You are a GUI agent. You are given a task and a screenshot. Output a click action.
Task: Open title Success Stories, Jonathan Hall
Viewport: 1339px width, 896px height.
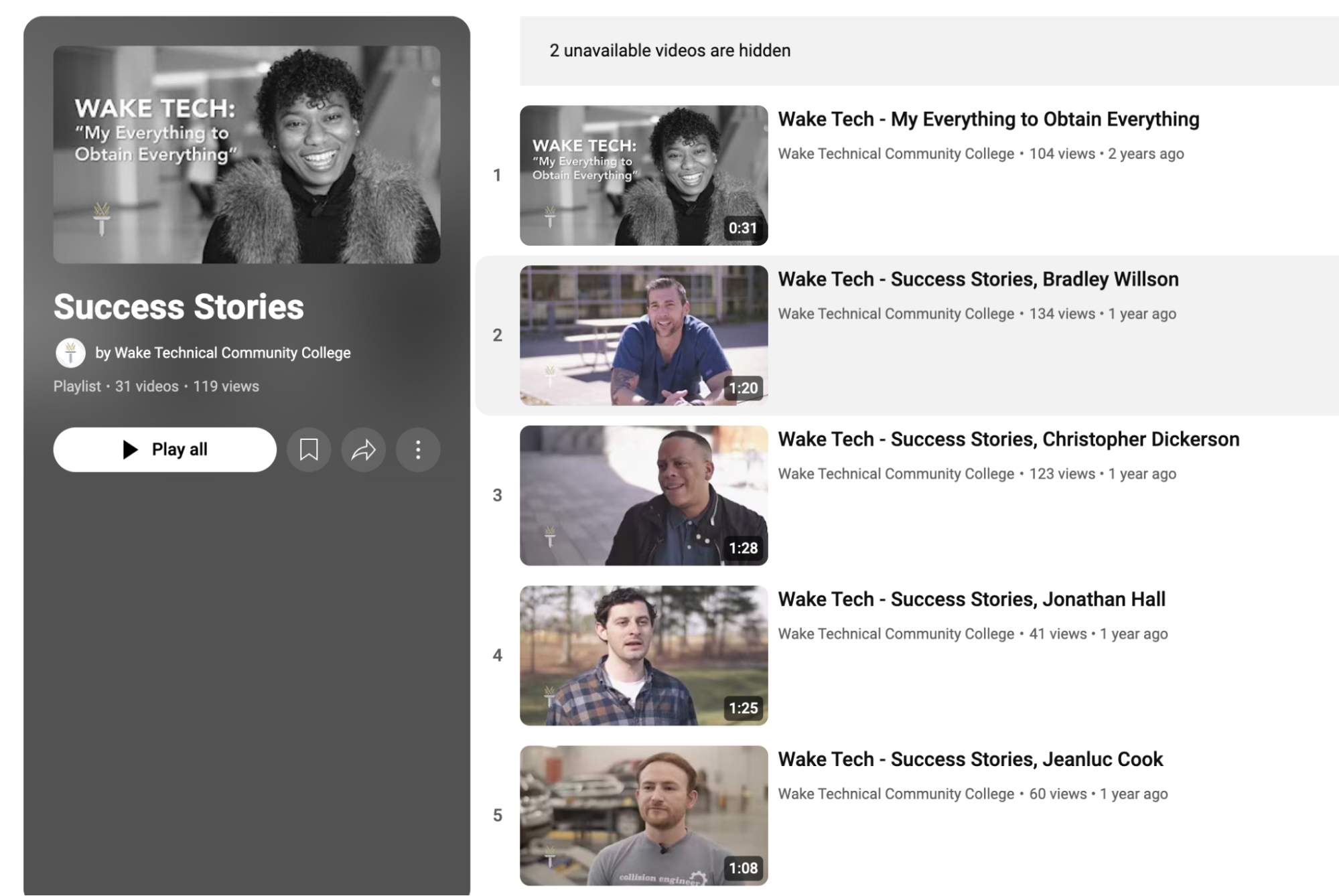[971, 599]
